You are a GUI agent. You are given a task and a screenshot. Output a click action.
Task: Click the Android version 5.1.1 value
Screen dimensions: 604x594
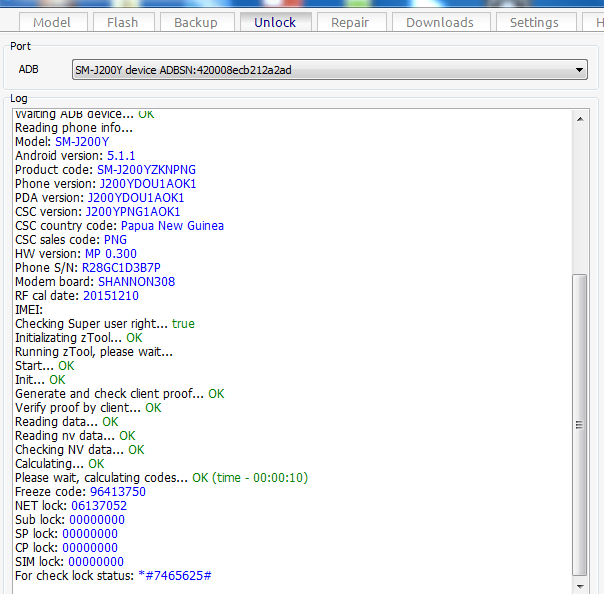[121, 156]
